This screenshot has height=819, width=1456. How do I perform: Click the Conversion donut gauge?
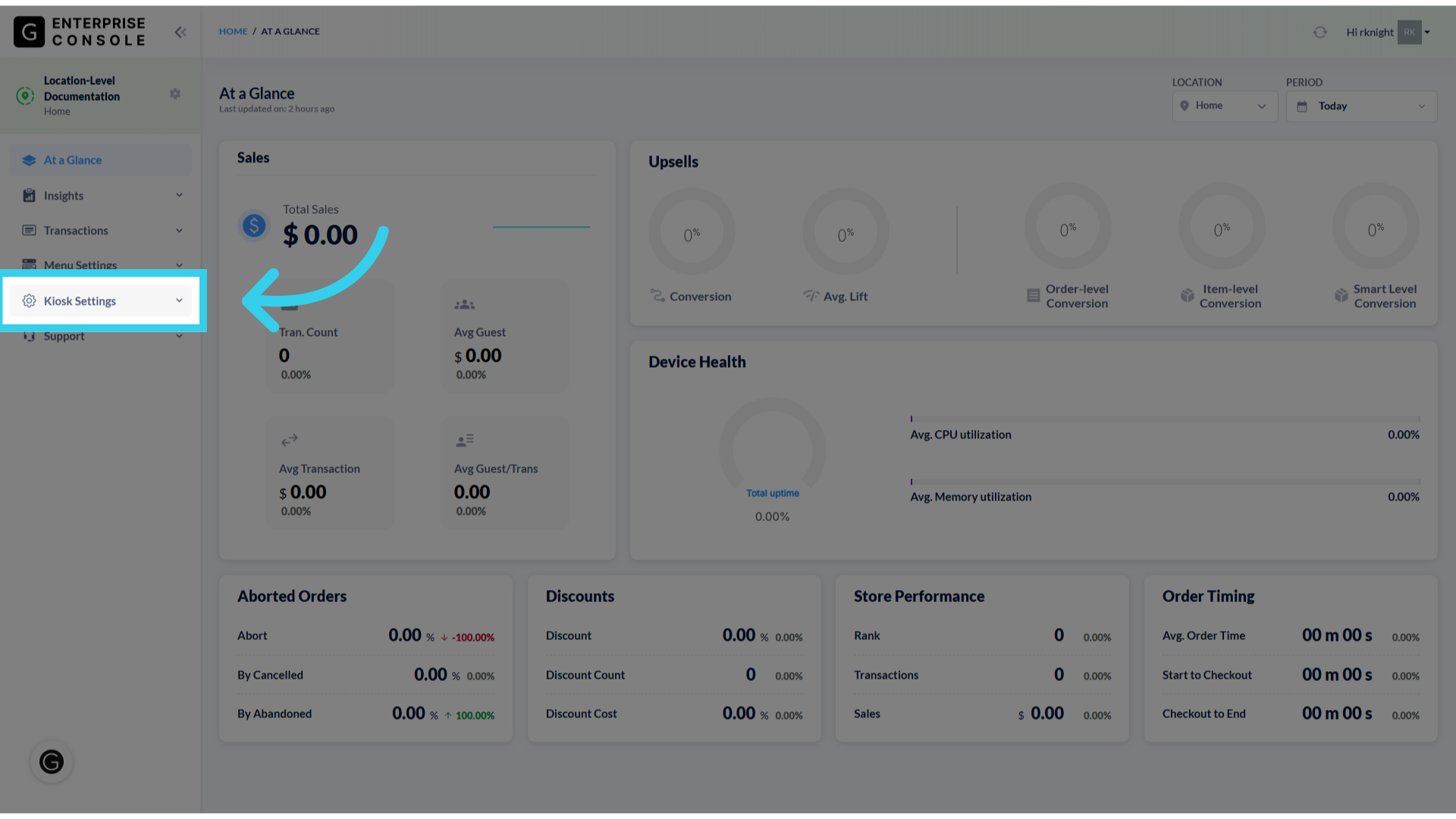click(x=692, y=231)
